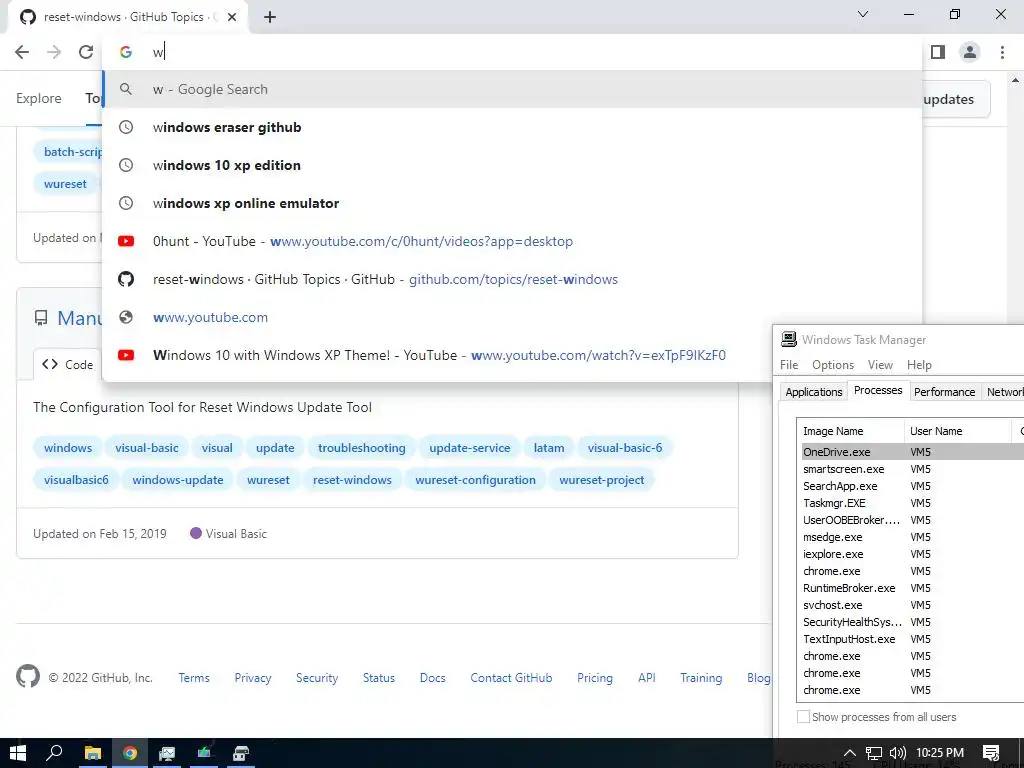This screenshot has width=1024, height=768.
Task: Select the 'w - Google Search' suggestion
Action: pos(513,89)
